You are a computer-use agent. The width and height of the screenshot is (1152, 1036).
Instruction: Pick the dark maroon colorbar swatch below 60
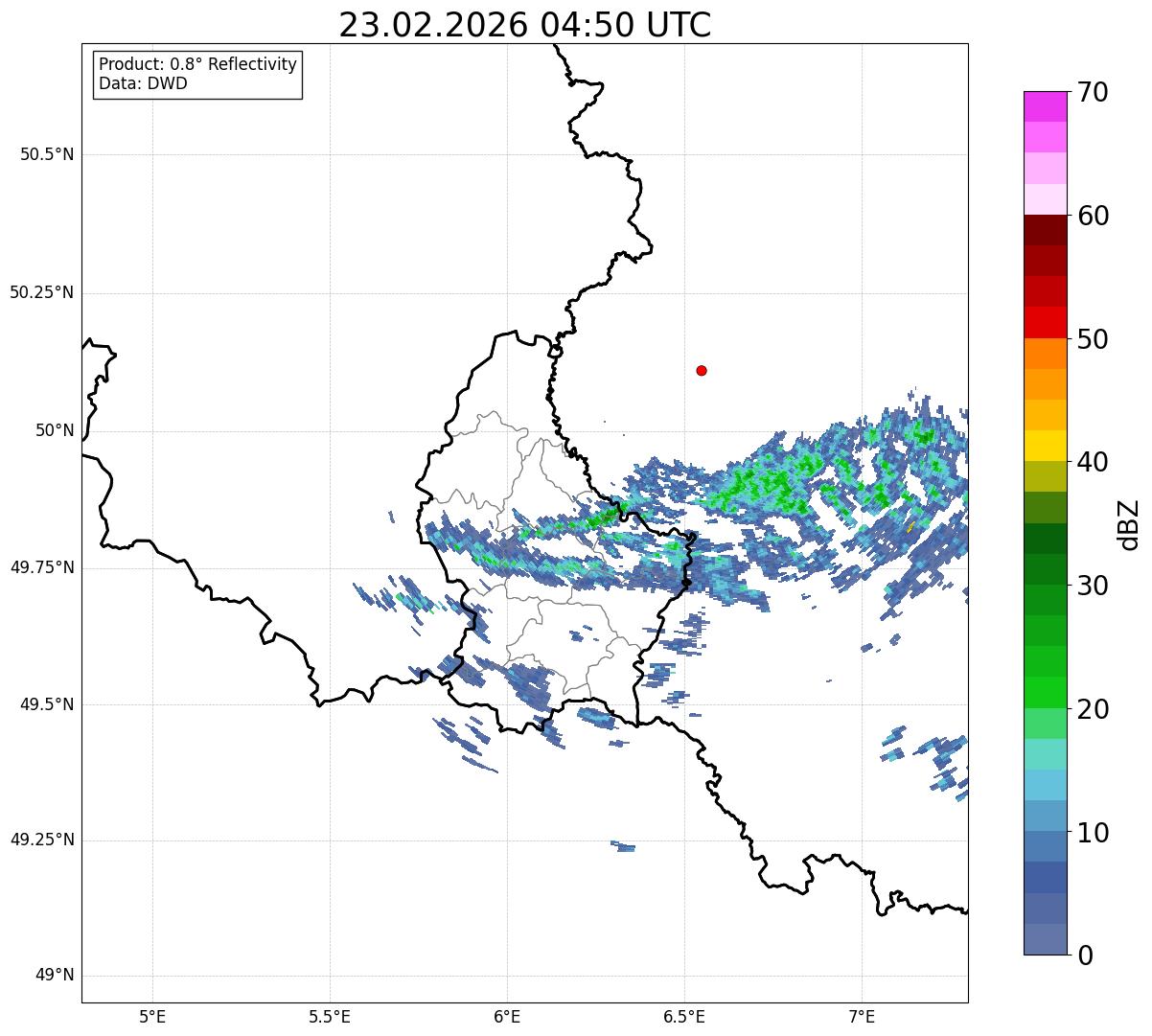(1046, 230)
